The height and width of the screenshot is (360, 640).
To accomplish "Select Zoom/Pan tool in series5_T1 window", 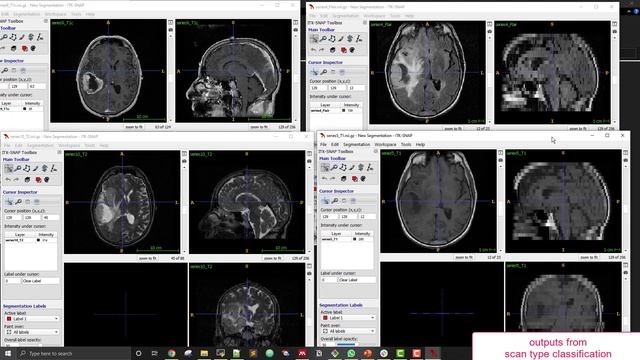I will 334,167.
